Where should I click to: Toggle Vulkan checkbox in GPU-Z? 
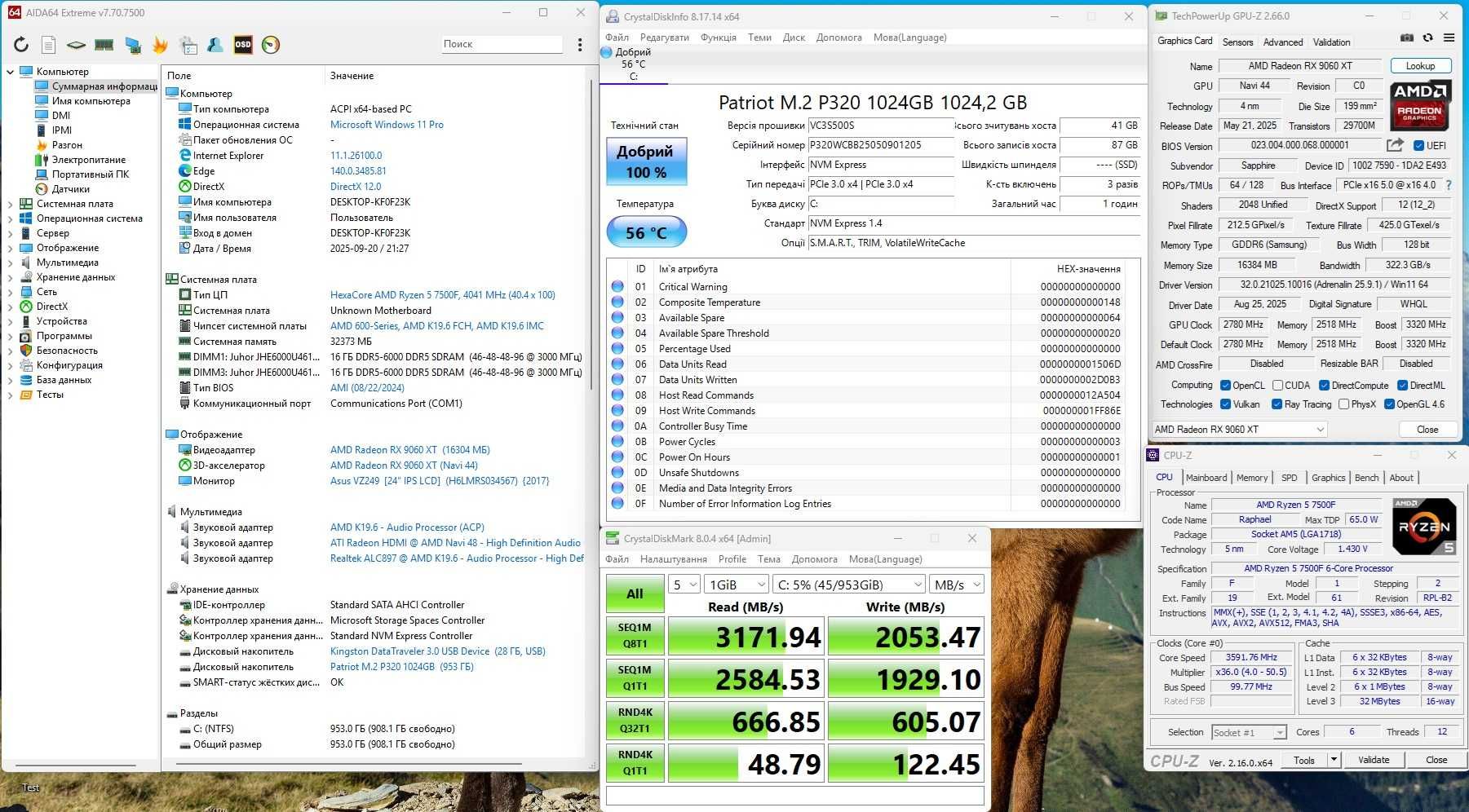[1225, 404]
